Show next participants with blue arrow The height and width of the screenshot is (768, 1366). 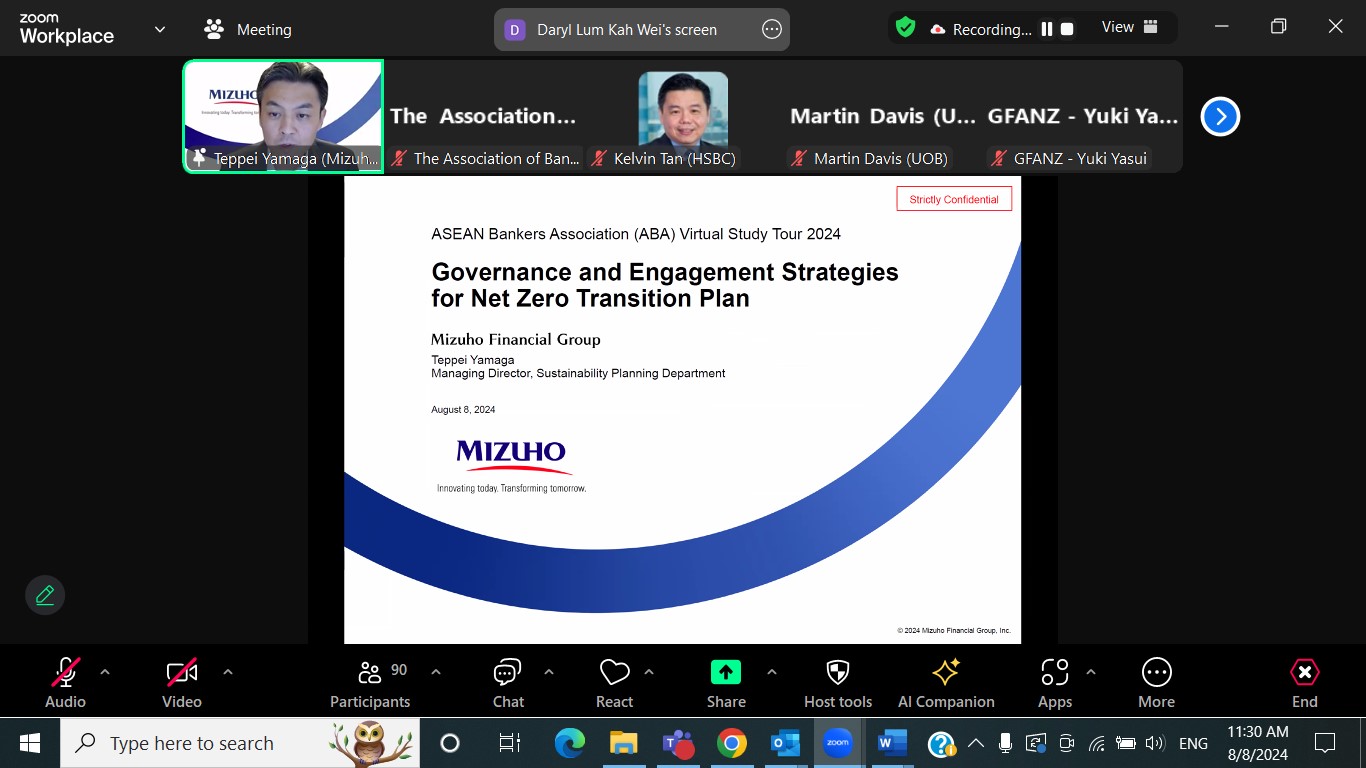point(1220,116)
